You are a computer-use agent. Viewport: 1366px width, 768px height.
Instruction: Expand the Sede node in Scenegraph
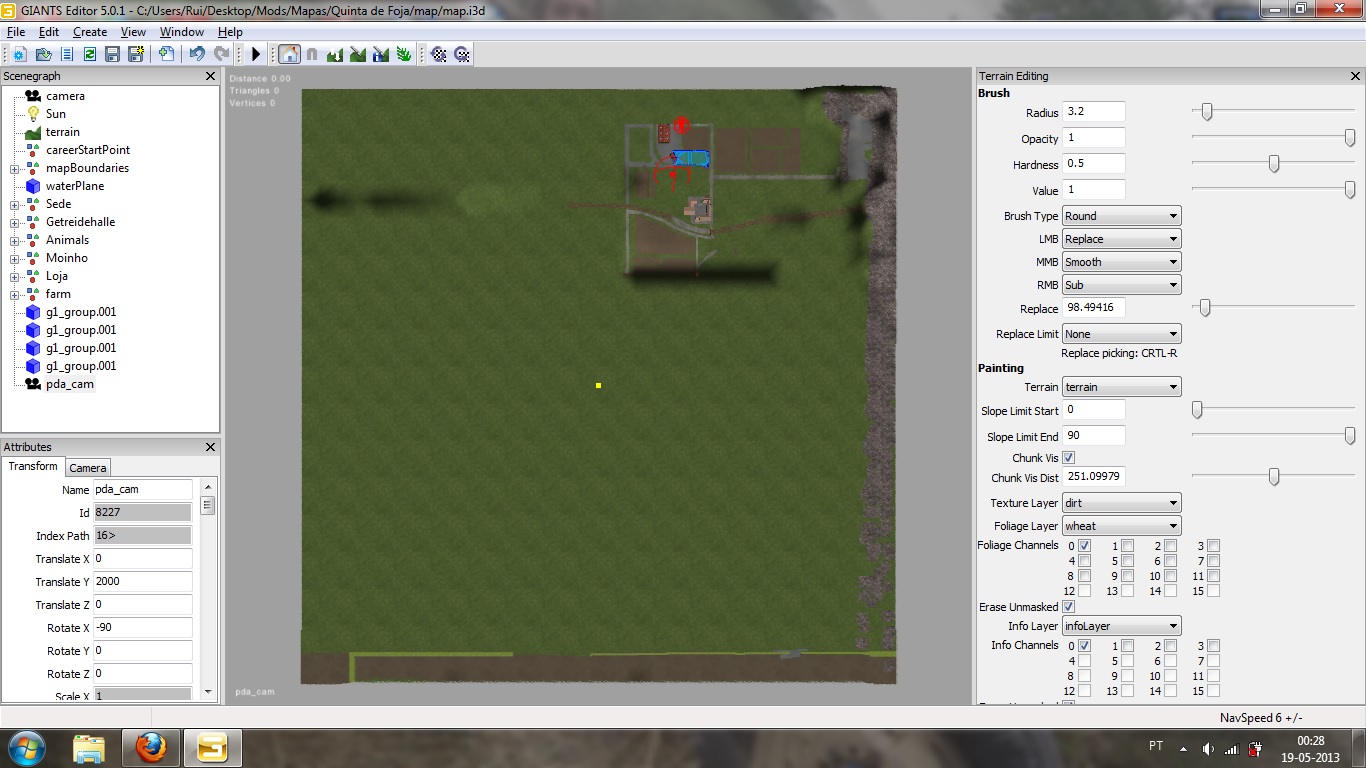15,205
